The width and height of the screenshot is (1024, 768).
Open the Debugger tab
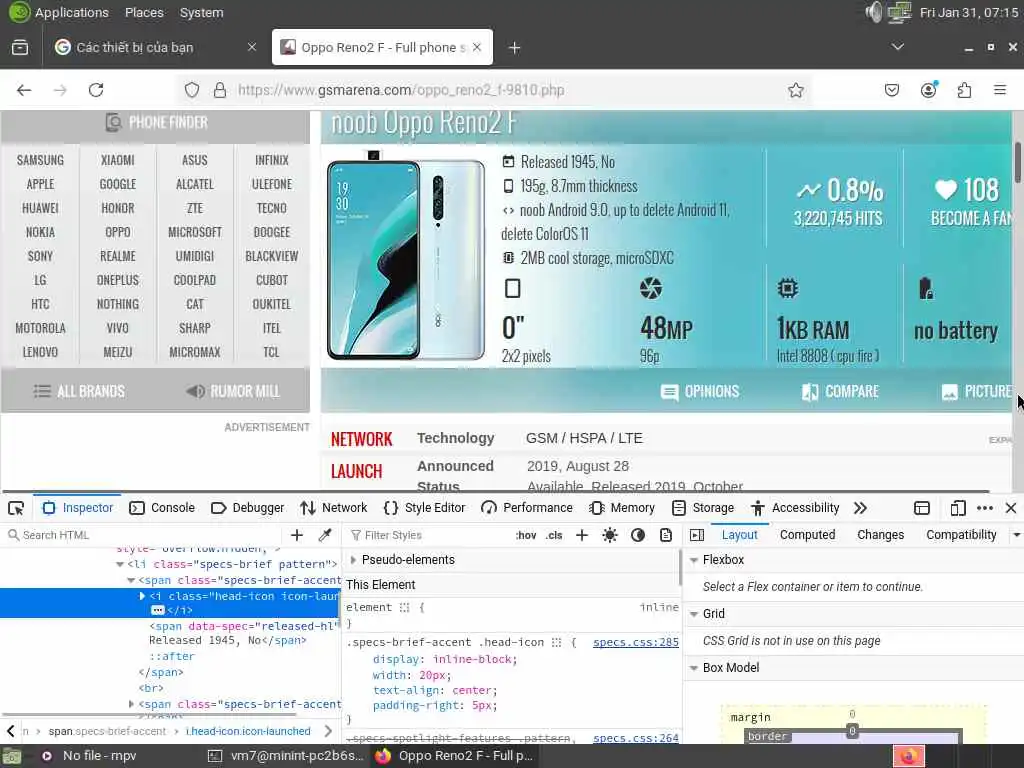click(248, 508)
